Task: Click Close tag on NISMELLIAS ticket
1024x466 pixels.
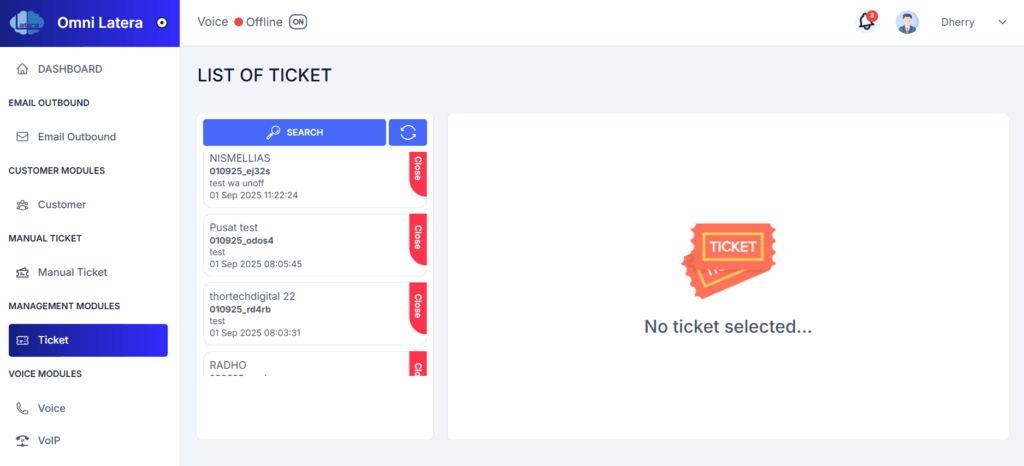Action: point(418,173)
